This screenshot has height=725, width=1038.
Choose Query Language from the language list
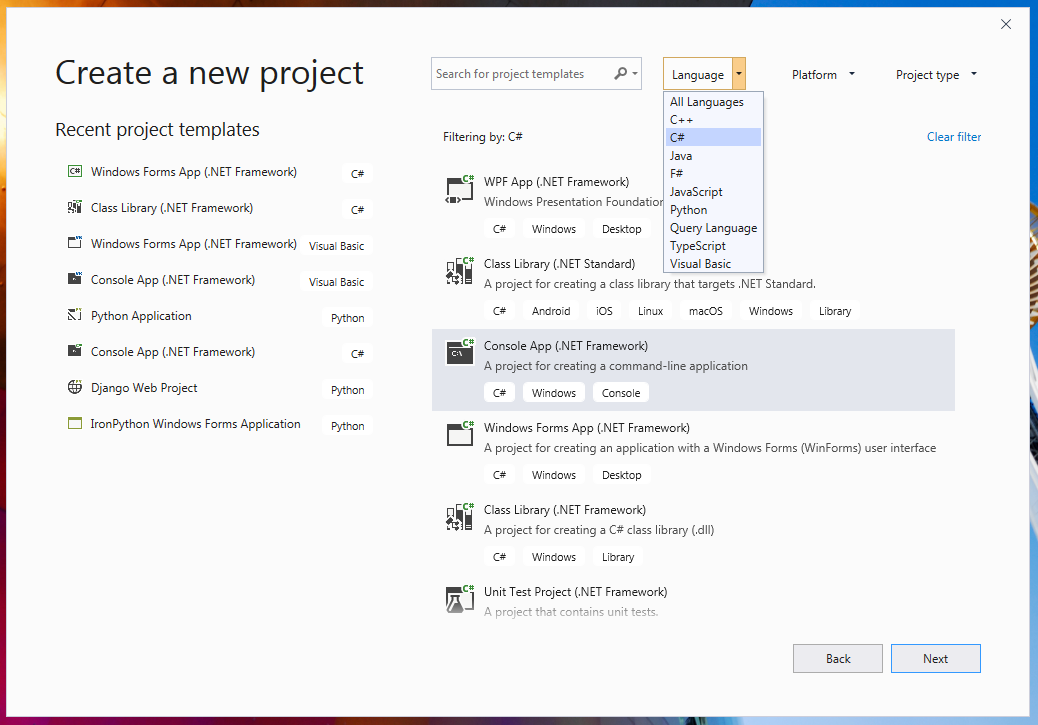pos(713,228)
